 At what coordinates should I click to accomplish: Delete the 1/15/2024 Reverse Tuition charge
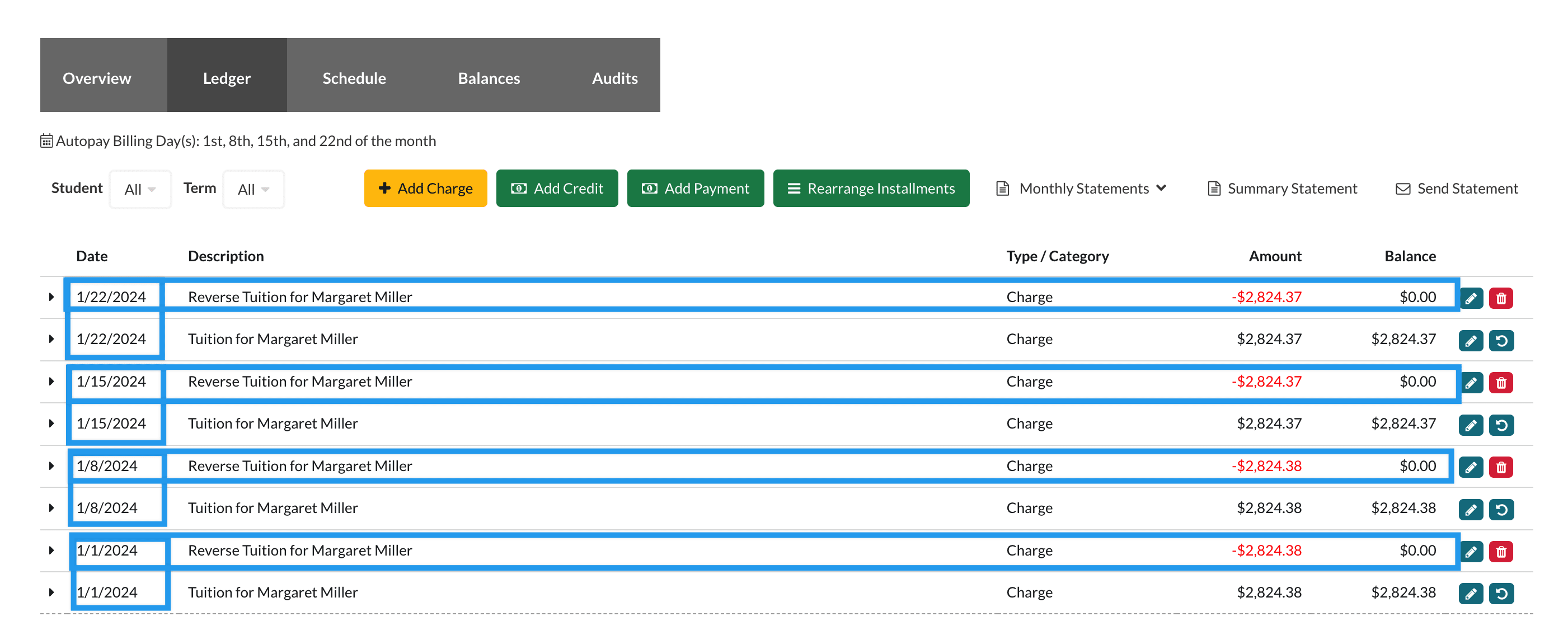(1500, 383)
